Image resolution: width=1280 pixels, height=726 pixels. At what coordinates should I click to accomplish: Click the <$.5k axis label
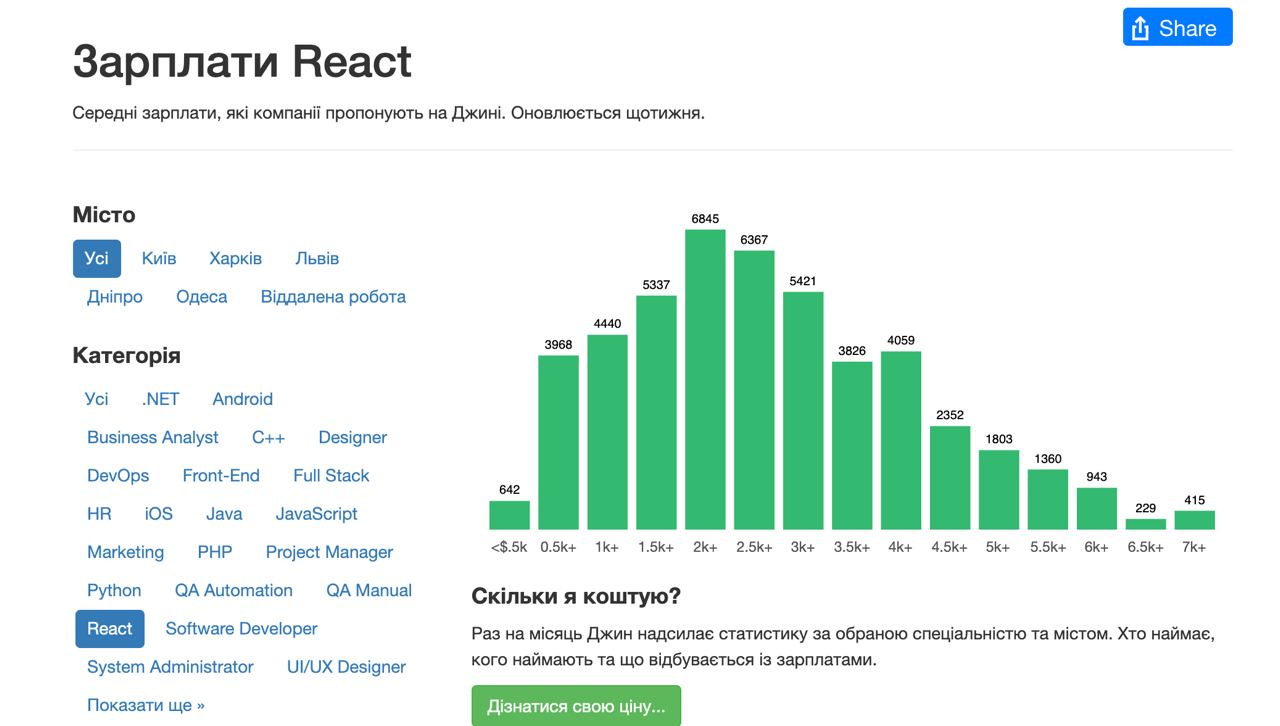click(509, 547)
